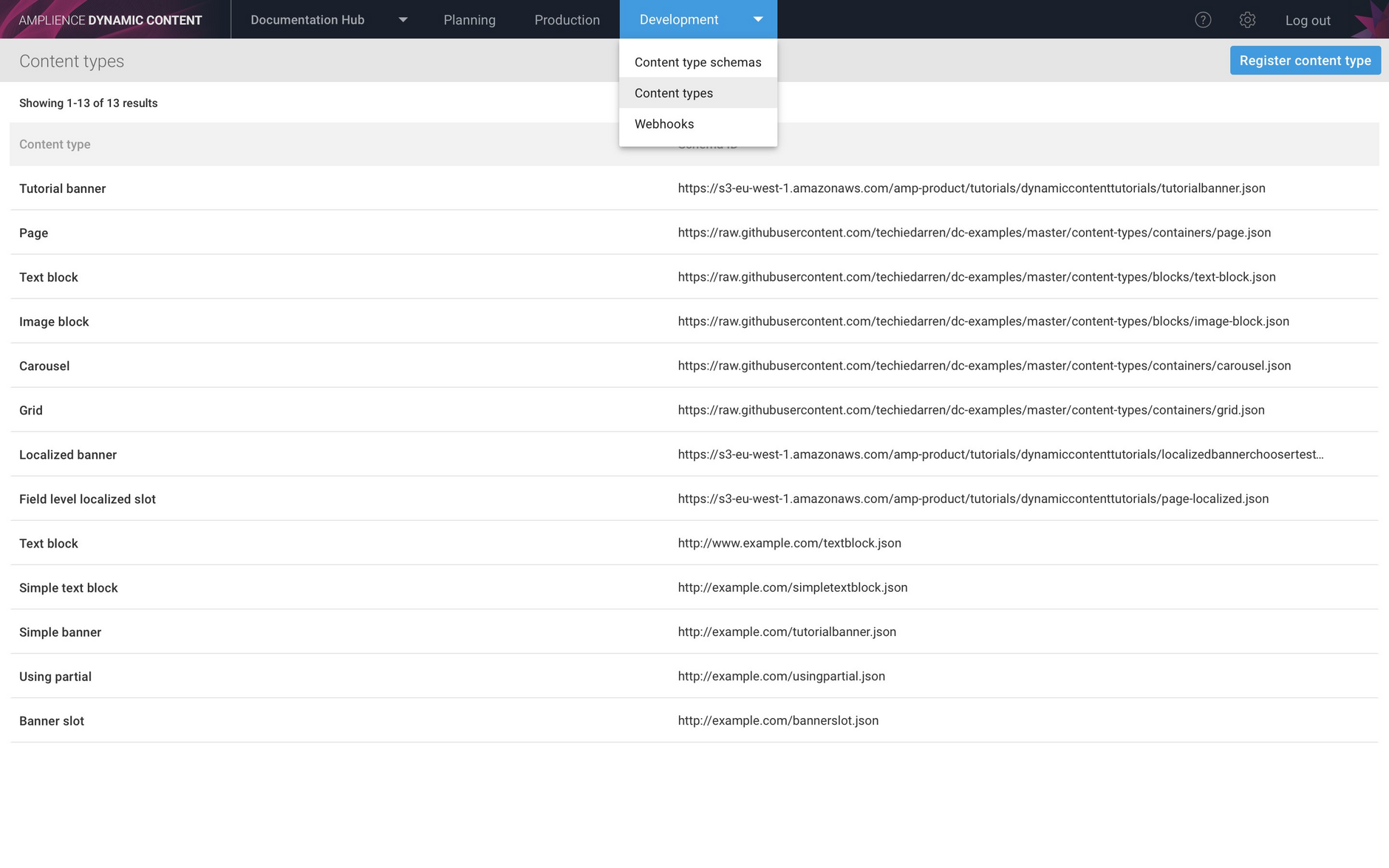Open the Planning section
1389x868 pixels.
[x=470, y=19]
